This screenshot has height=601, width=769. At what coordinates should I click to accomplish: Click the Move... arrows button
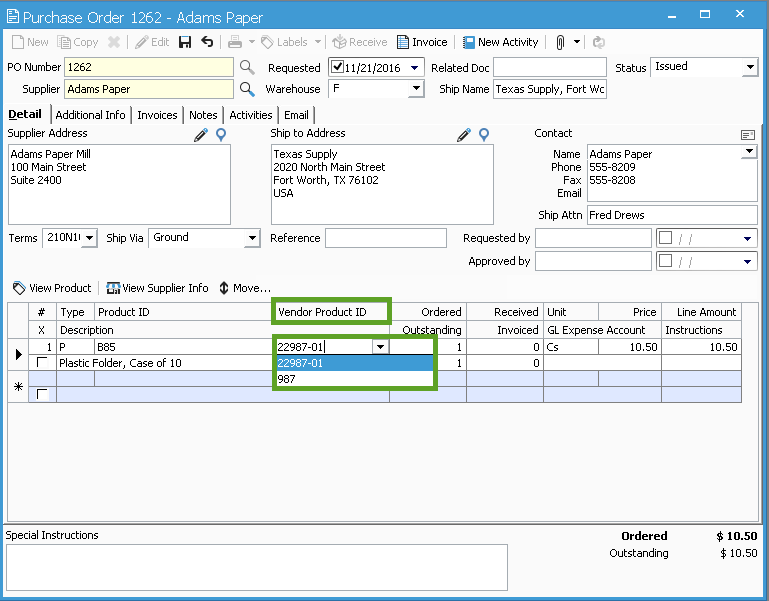point(244,288)
